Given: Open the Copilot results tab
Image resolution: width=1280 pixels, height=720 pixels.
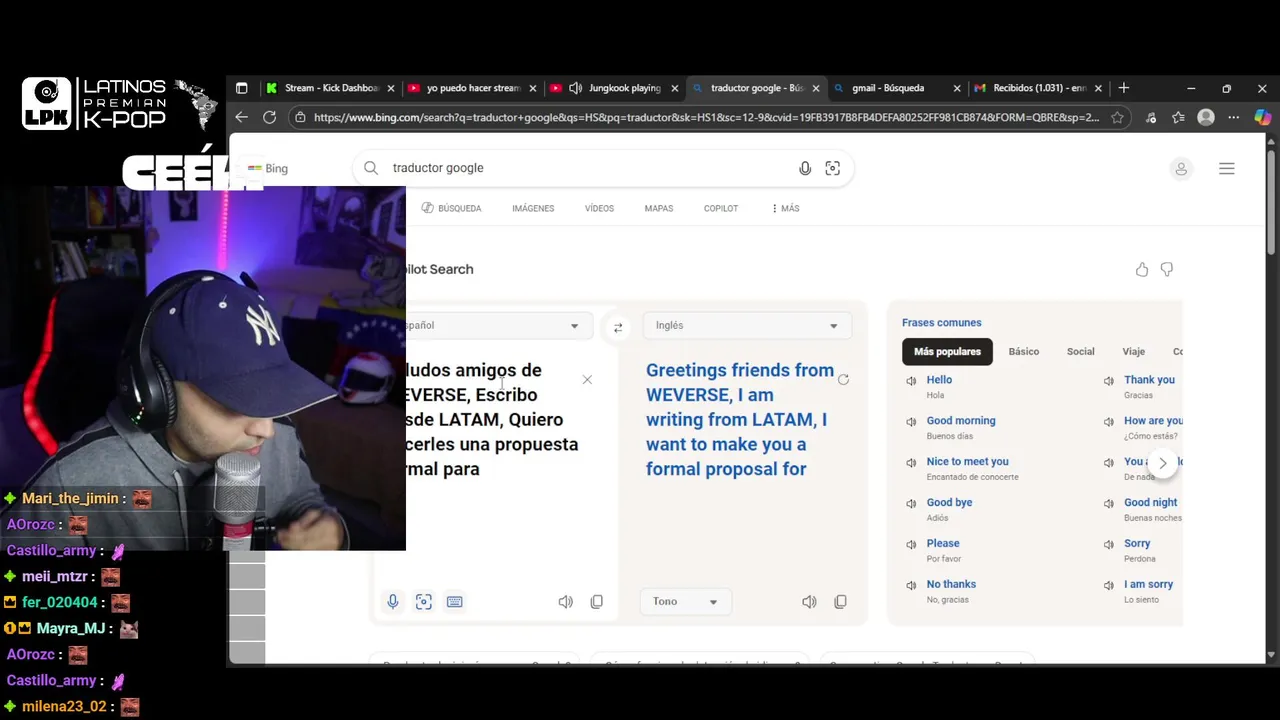Looking at the screenshot, I should click(x=721, y=208).
